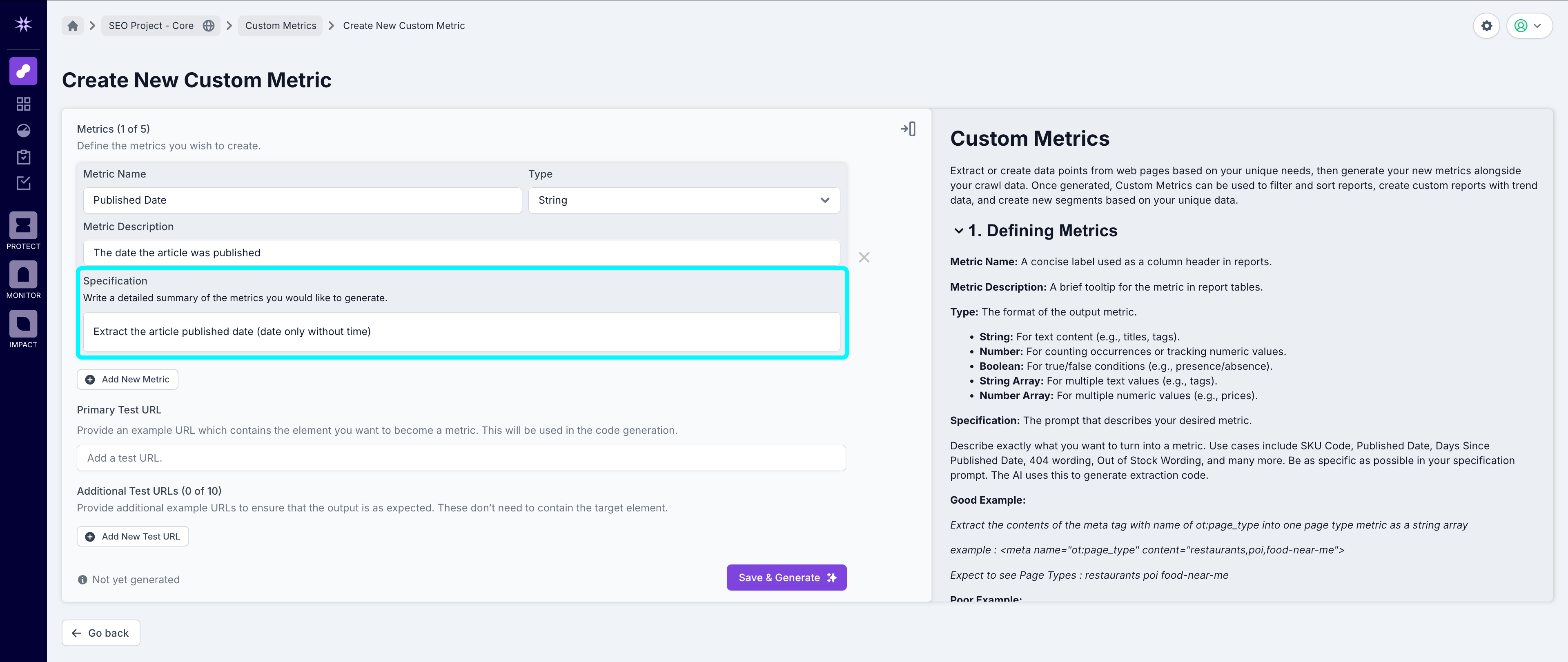1568x662 pixels.
Task: Click the 'Good Example:' text
Action: [987, 500]
